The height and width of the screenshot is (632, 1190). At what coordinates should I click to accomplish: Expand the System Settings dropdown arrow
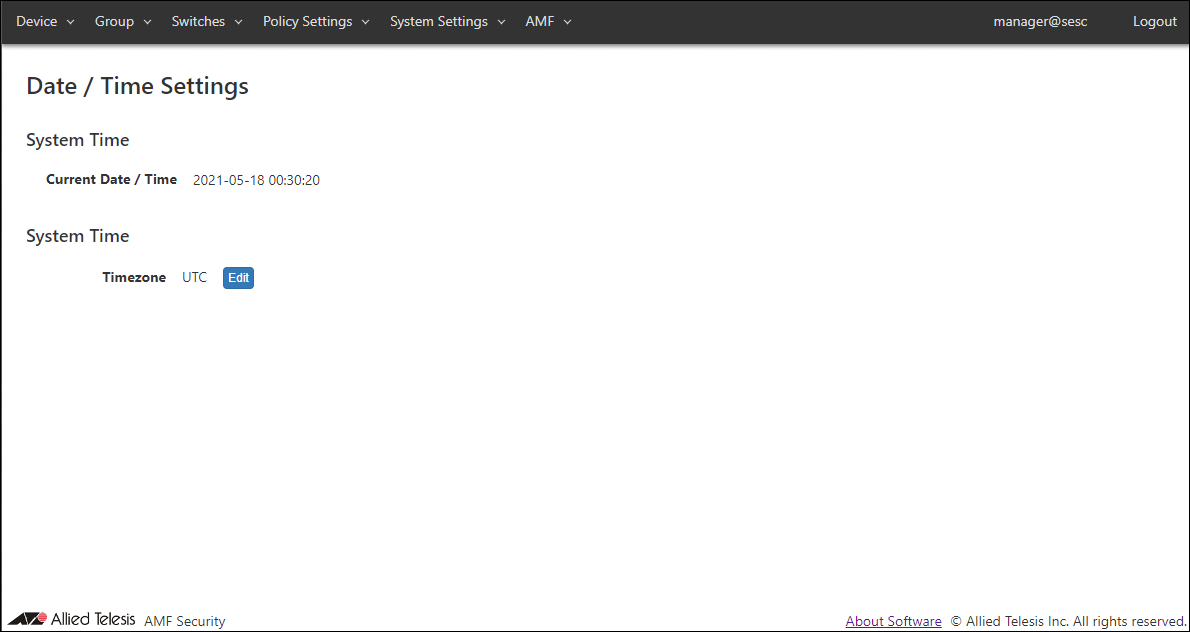[x=502, y=22]
